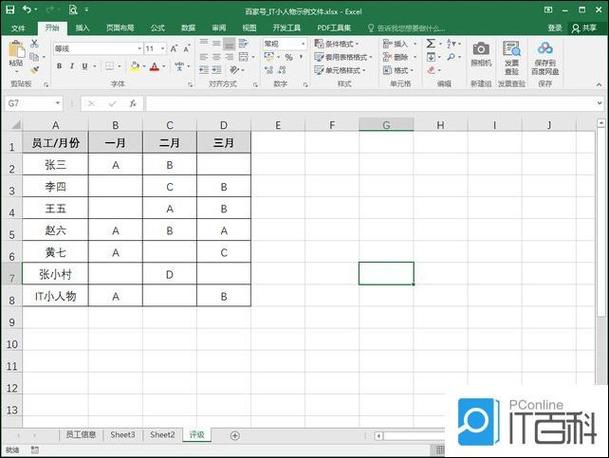Click the Save to Baidu Netdisk icon
This screenshot has height=458, width=609.
tap(545, 49)
